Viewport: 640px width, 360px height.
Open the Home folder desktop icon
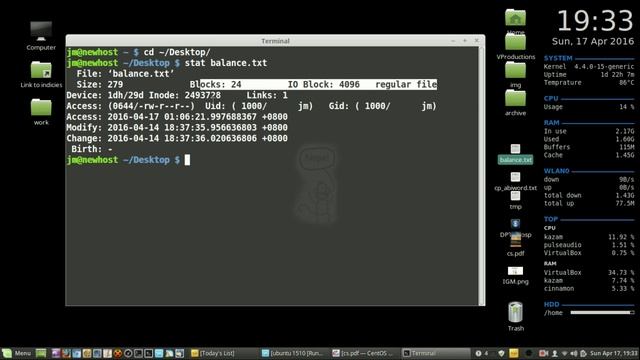click(515, 21)
